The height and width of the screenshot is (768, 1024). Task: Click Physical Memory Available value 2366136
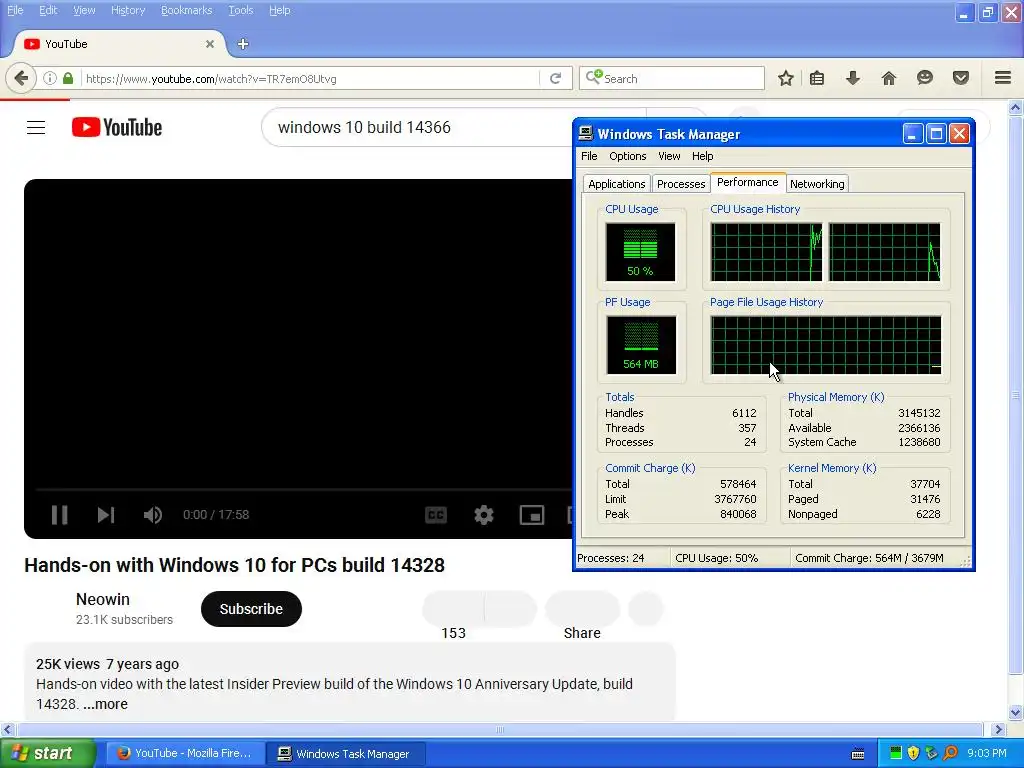pyautogui.click(x=919, y=428)
